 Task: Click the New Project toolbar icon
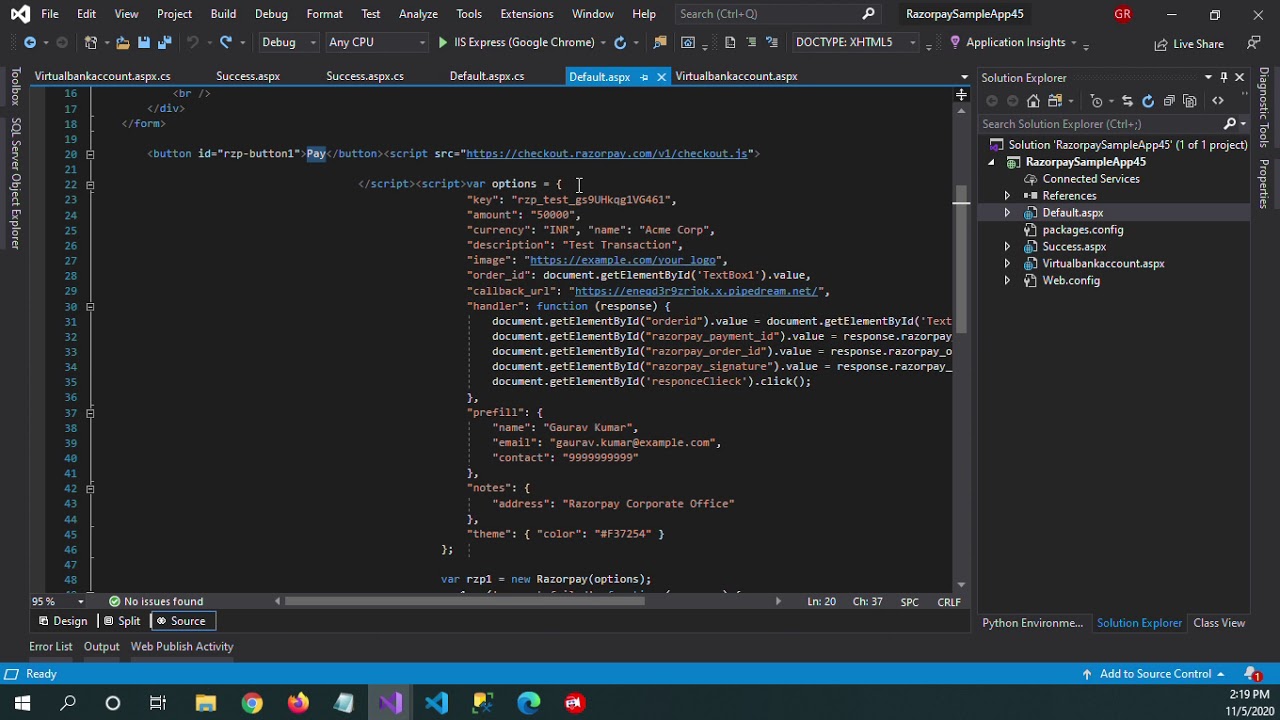(x=90, y=42)
